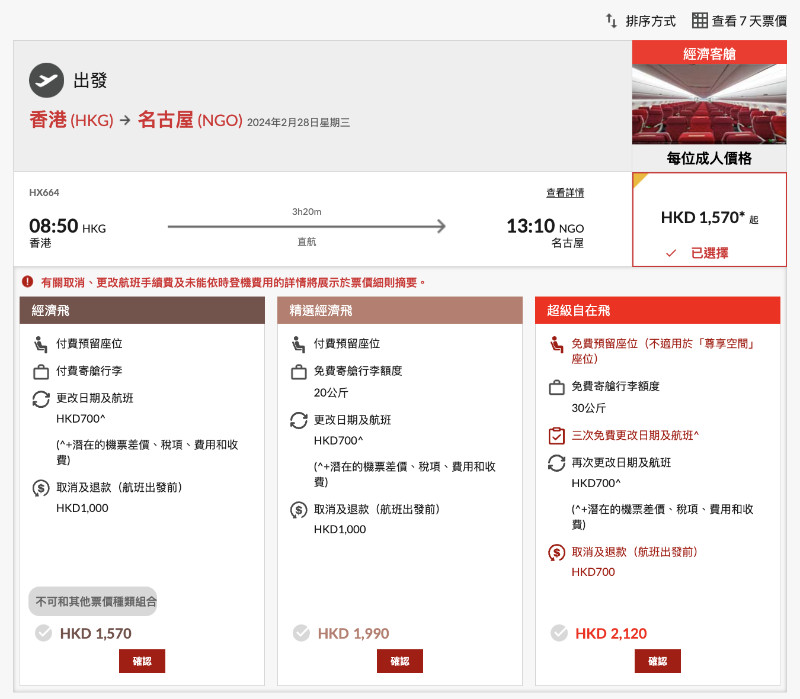
Task: Click the 30公斤 baggage allowance text
Action: 588,408
